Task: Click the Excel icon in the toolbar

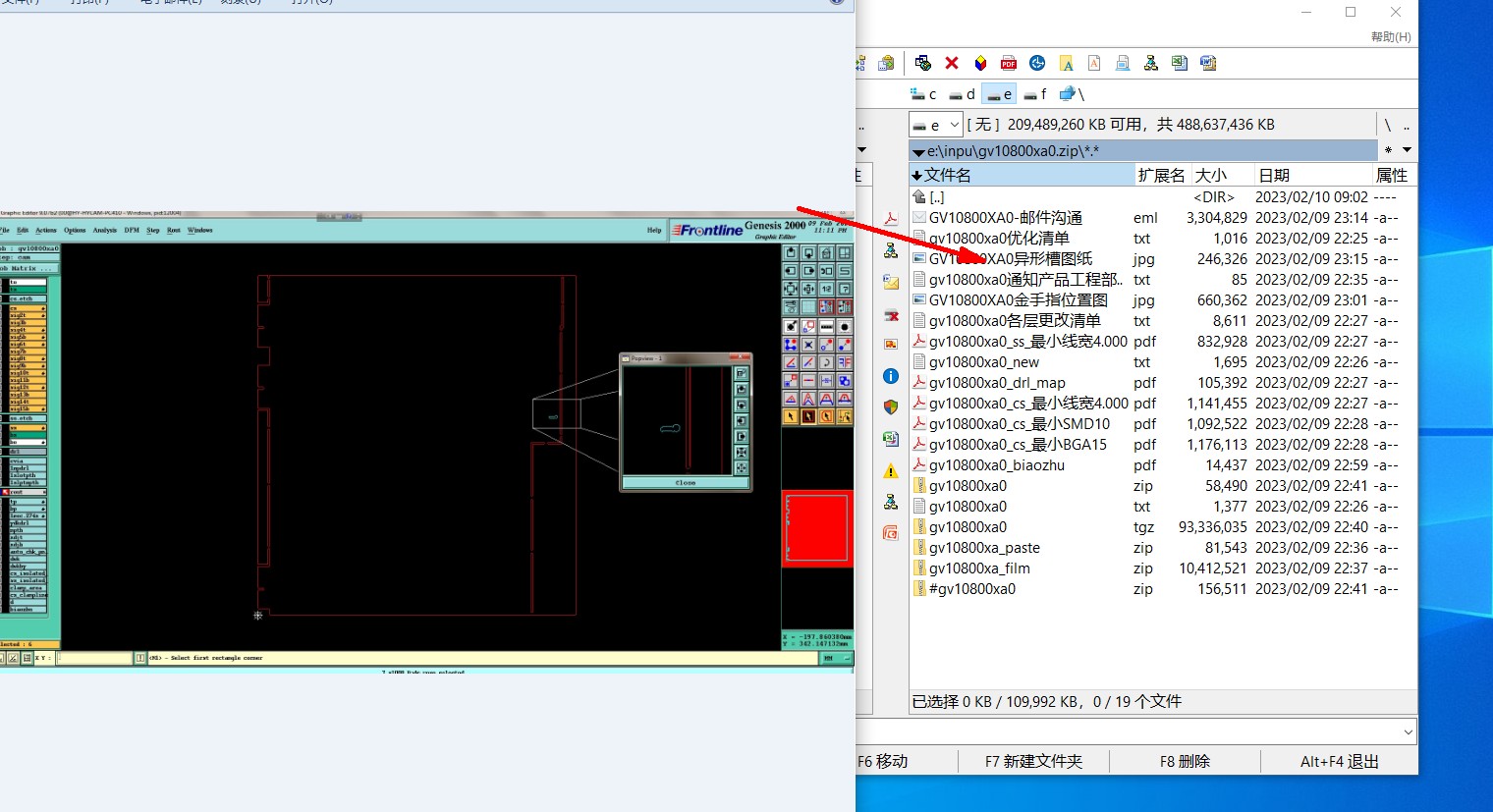Action: click(1180, 63)
